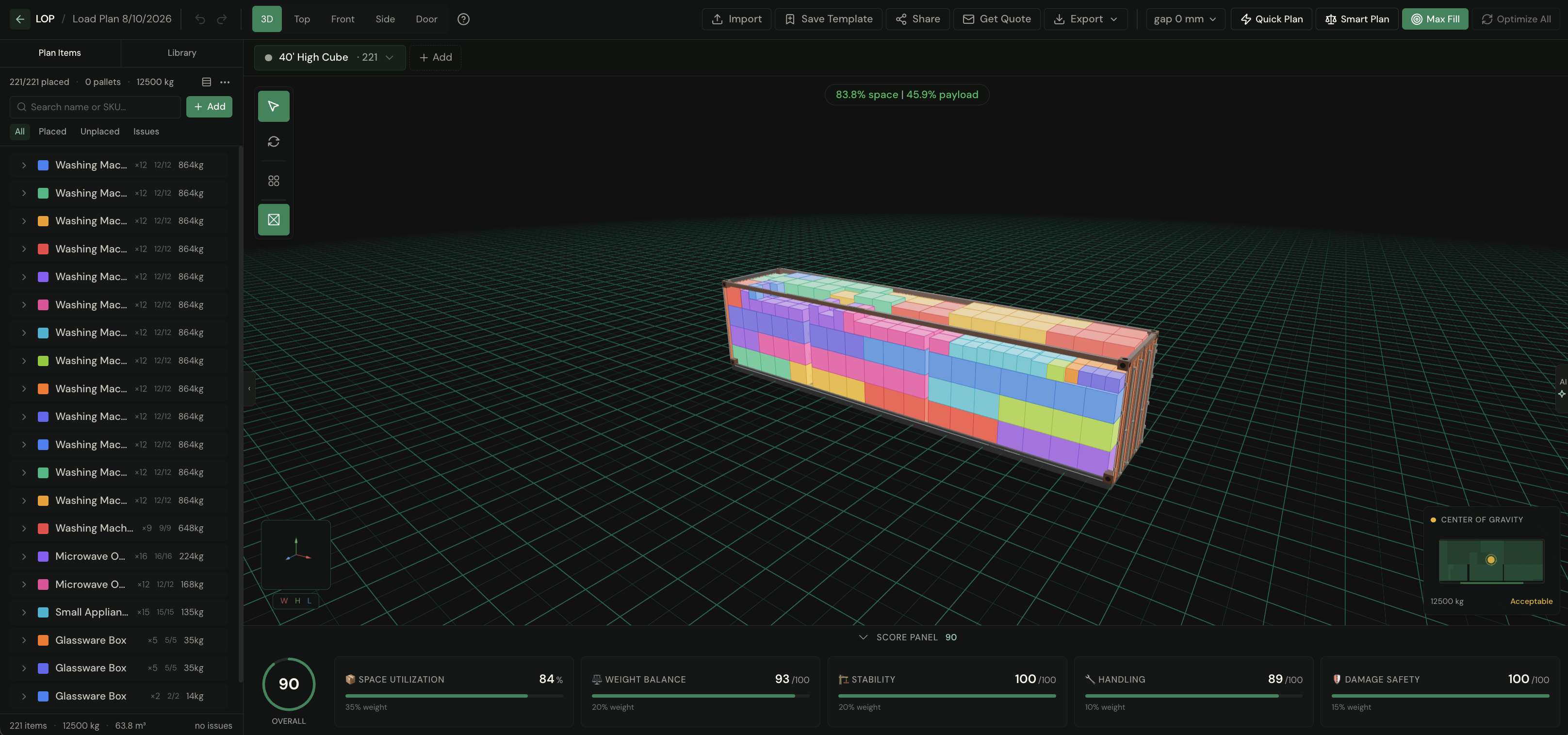This screenshot has height=735, width=1568.
Task: Click the axis orientation gizmo
Action: tap(296, 554)
